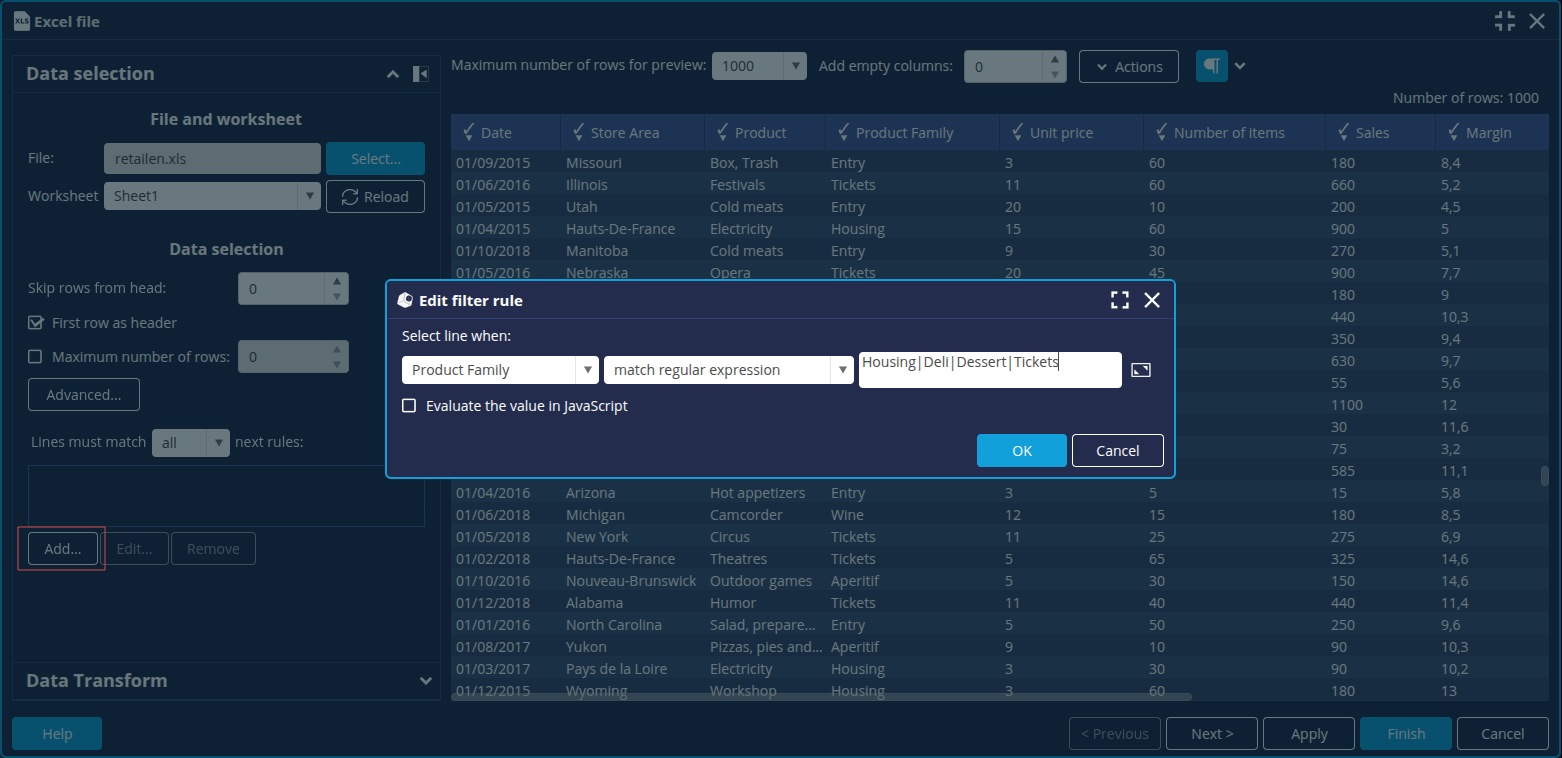
Task: Click the exit full screen icon
Action: point(1505,21)
